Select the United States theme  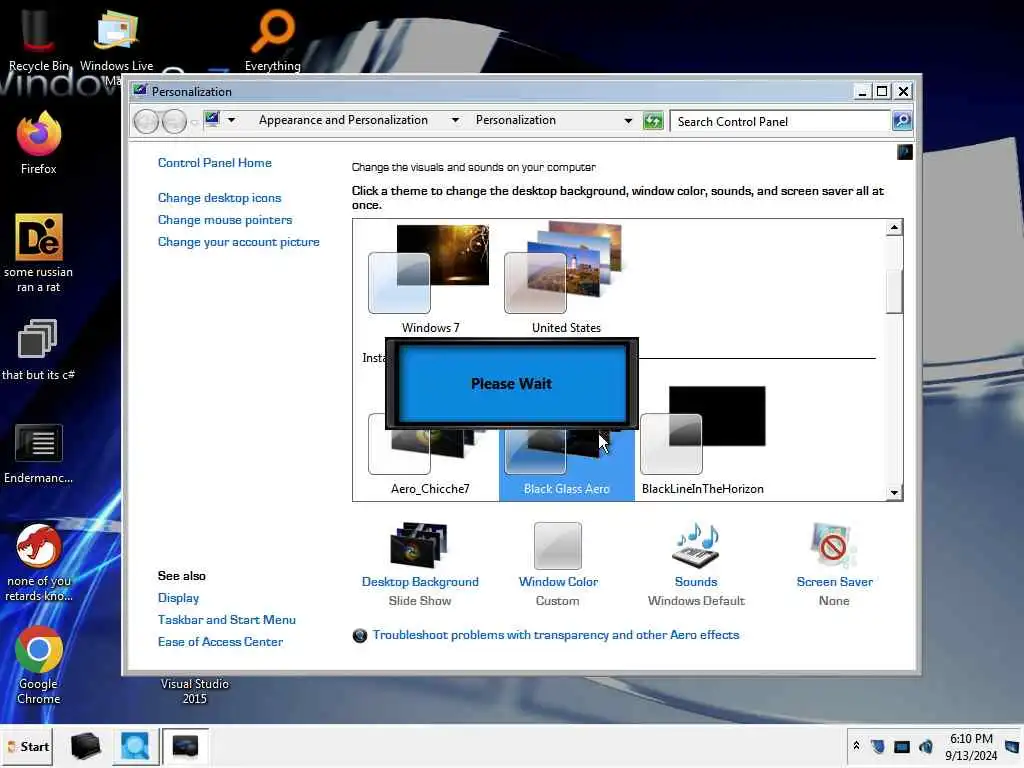tap(566, 280)
